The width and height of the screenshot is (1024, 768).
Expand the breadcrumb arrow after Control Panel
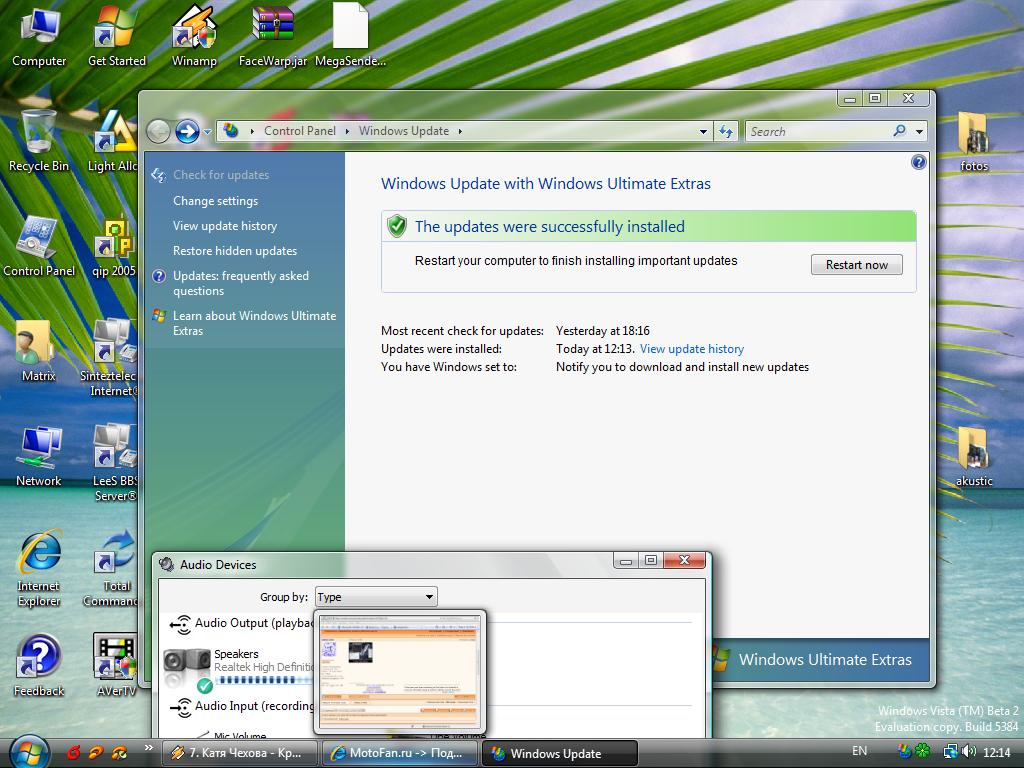347,131
